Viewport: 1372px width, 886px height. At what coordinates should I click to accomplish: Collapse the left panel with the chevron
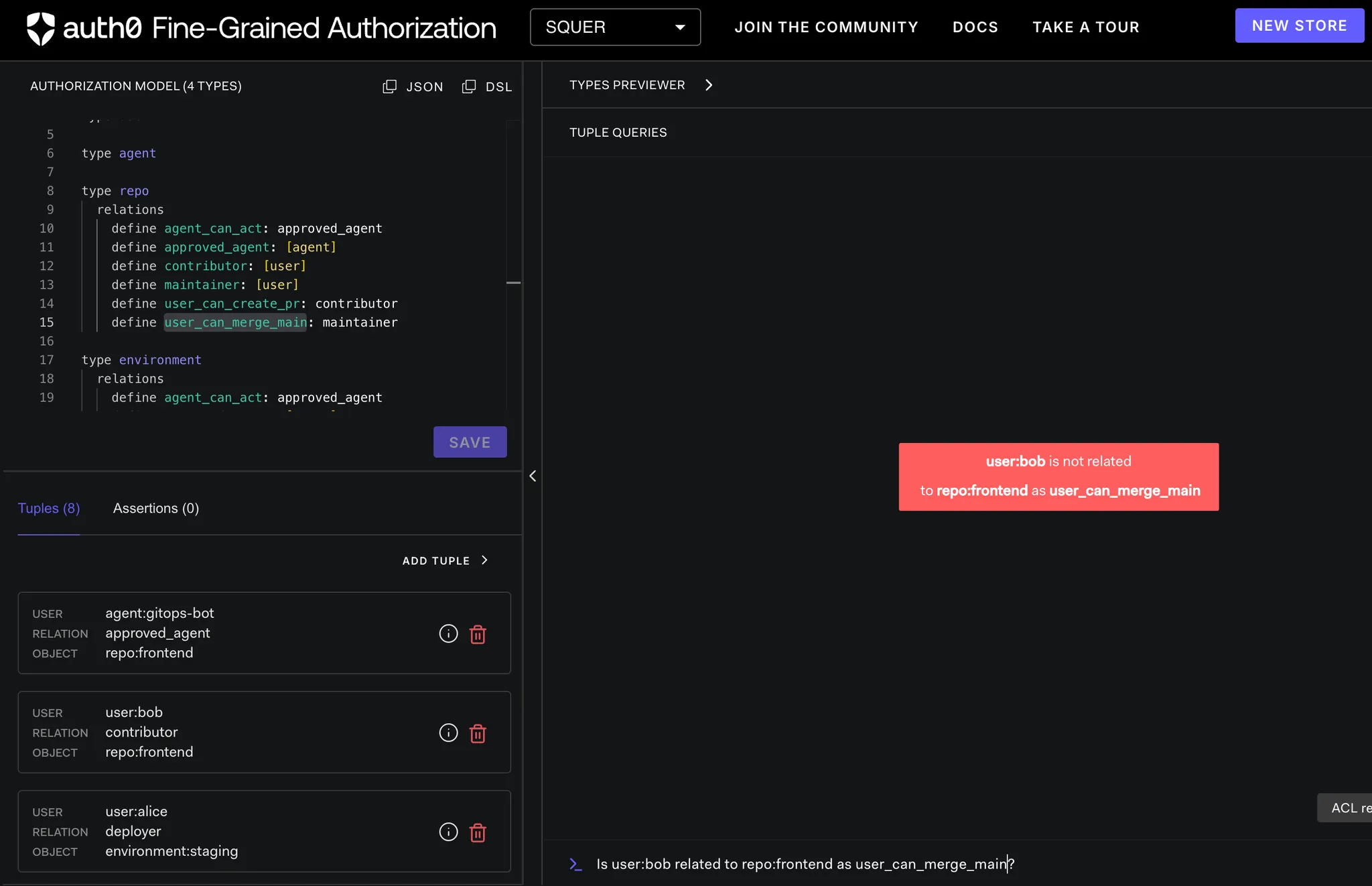coord(533,476)
